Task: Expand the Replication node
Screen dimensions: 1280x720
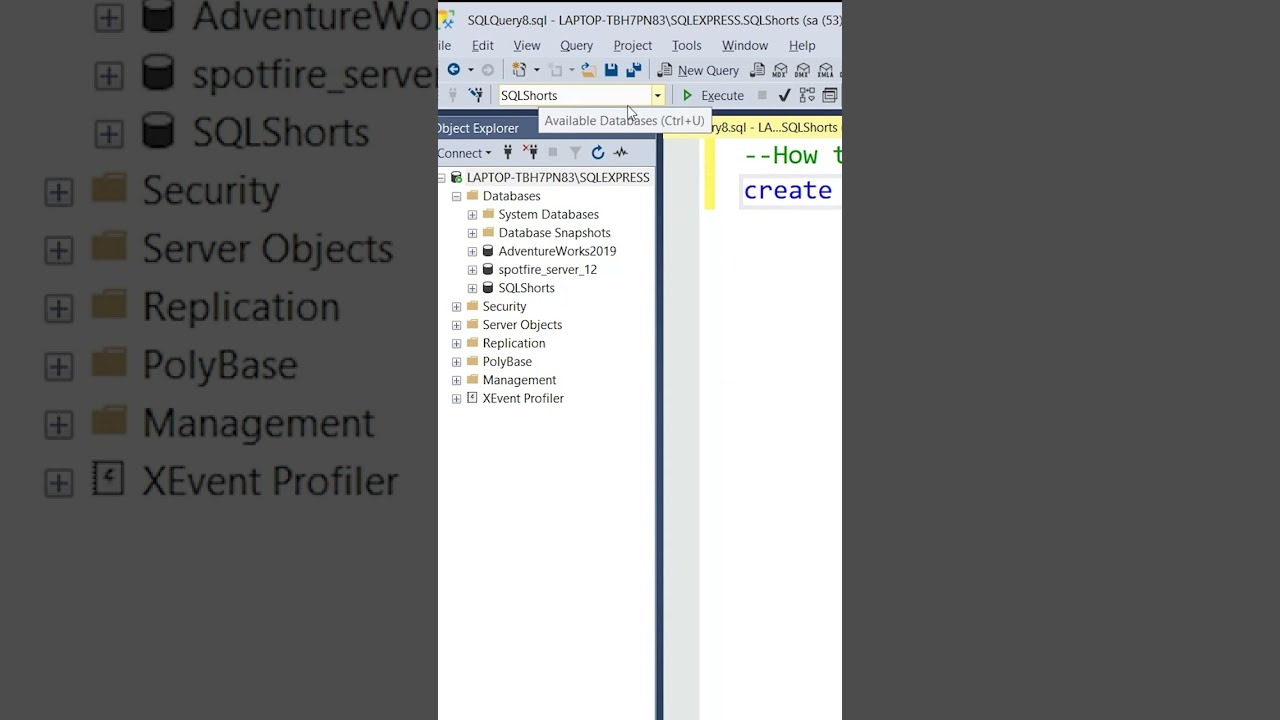Action: tap(456, 343)
